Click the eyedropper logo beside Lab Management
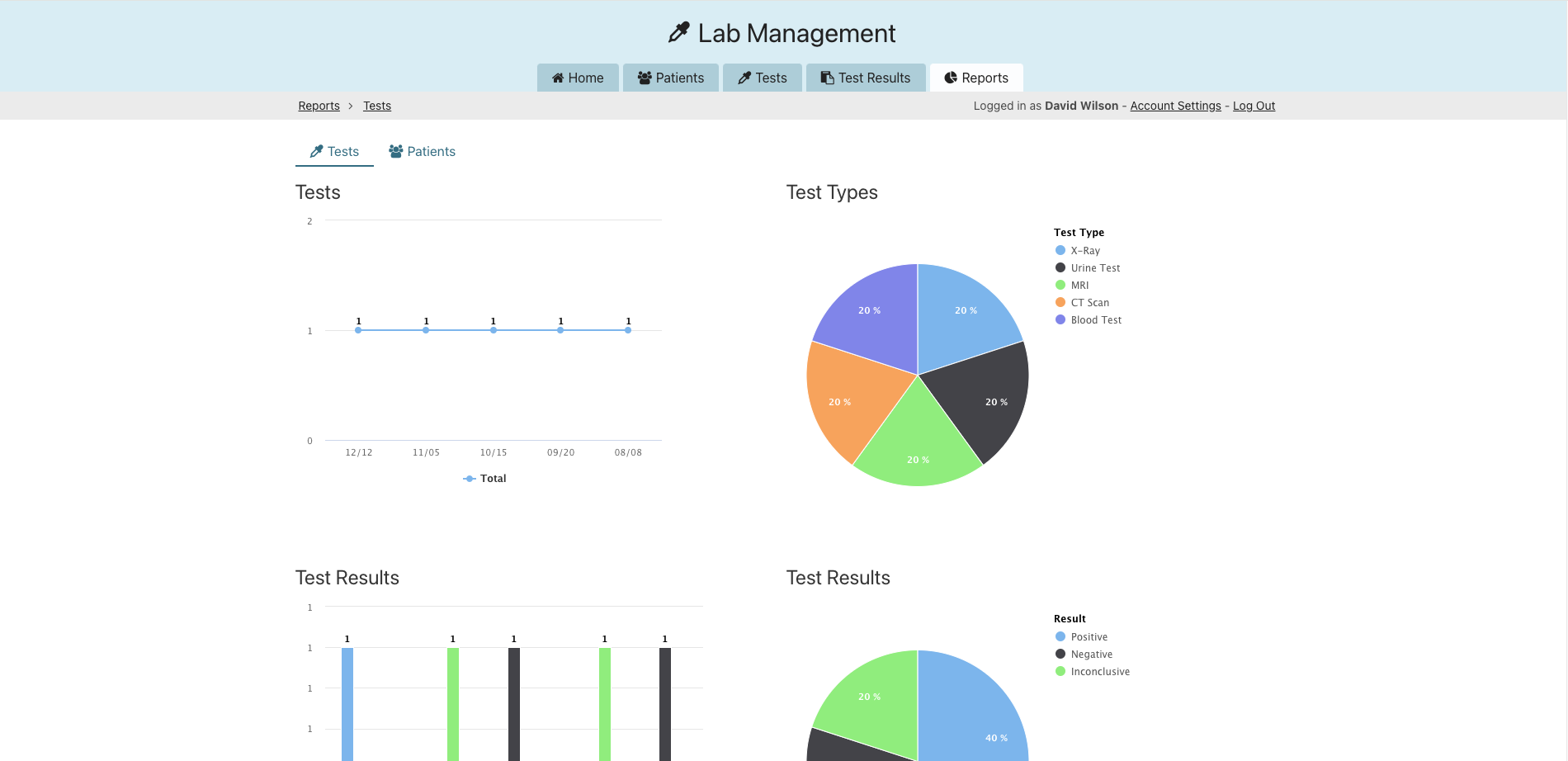 point(678,33)
